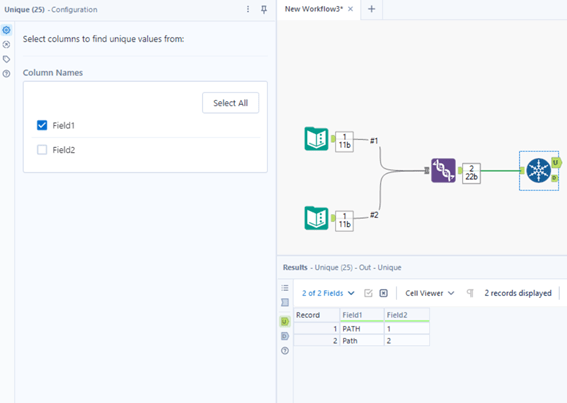Screen dimensions: 567x403
Task: Uncheck the Field1 column checkbox
Action: (42, 125)
